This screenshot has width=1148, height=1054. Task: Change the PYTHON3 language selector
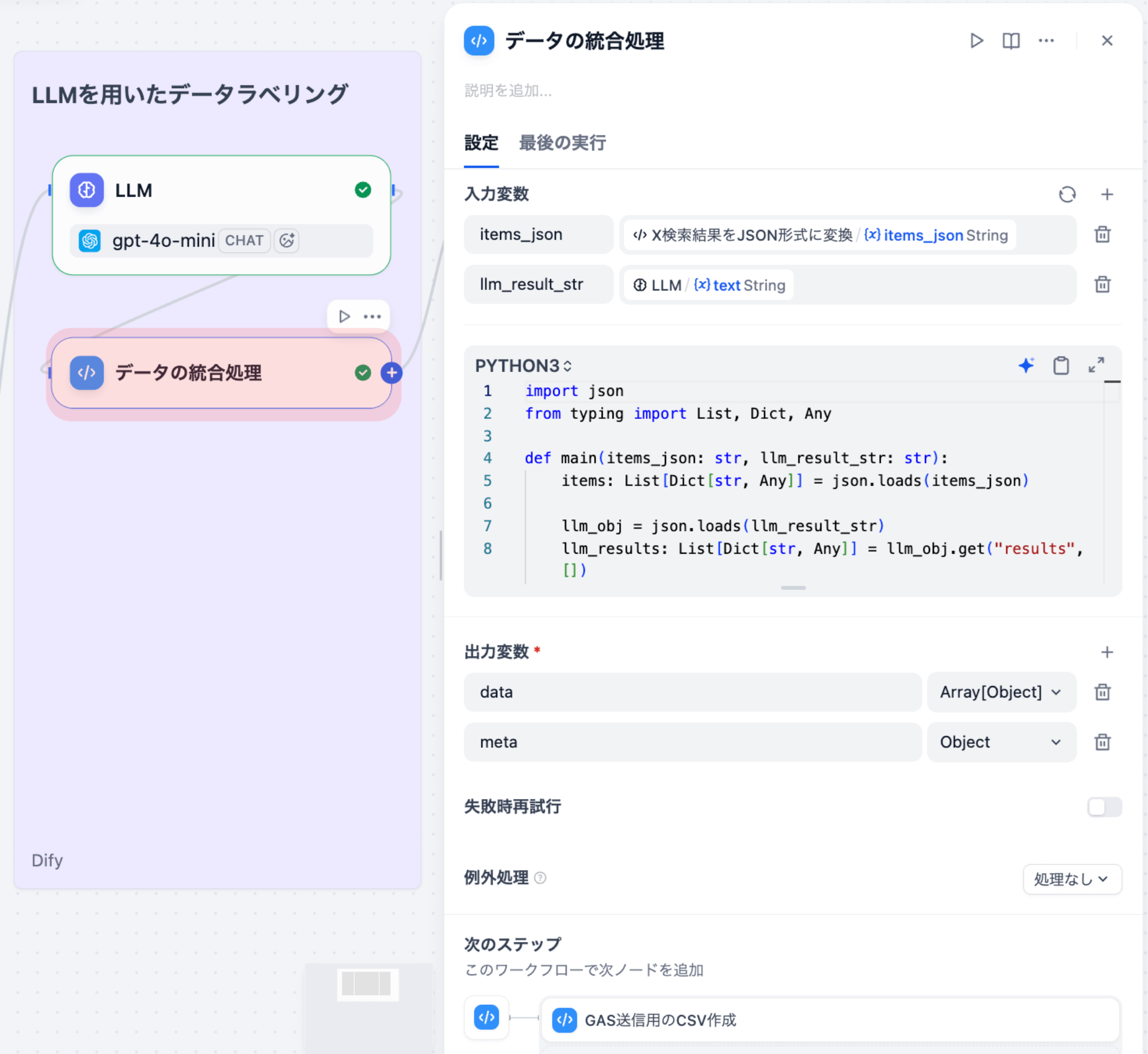click(x=523, y=366)
